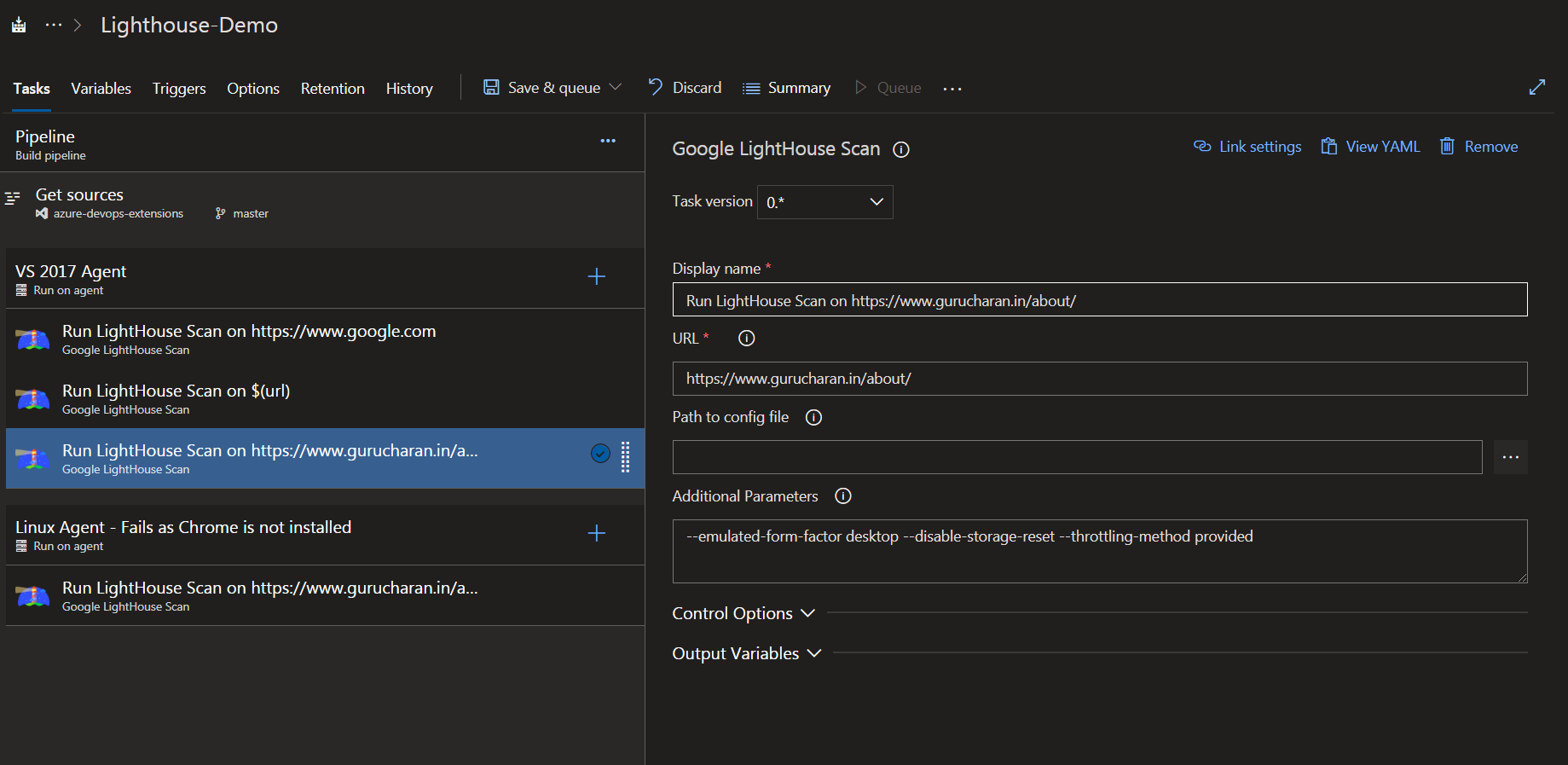Click the Google LightHouse Scan info icon
The height and width of the screenshot is (765, 1568).
click(x=900, y=150)
